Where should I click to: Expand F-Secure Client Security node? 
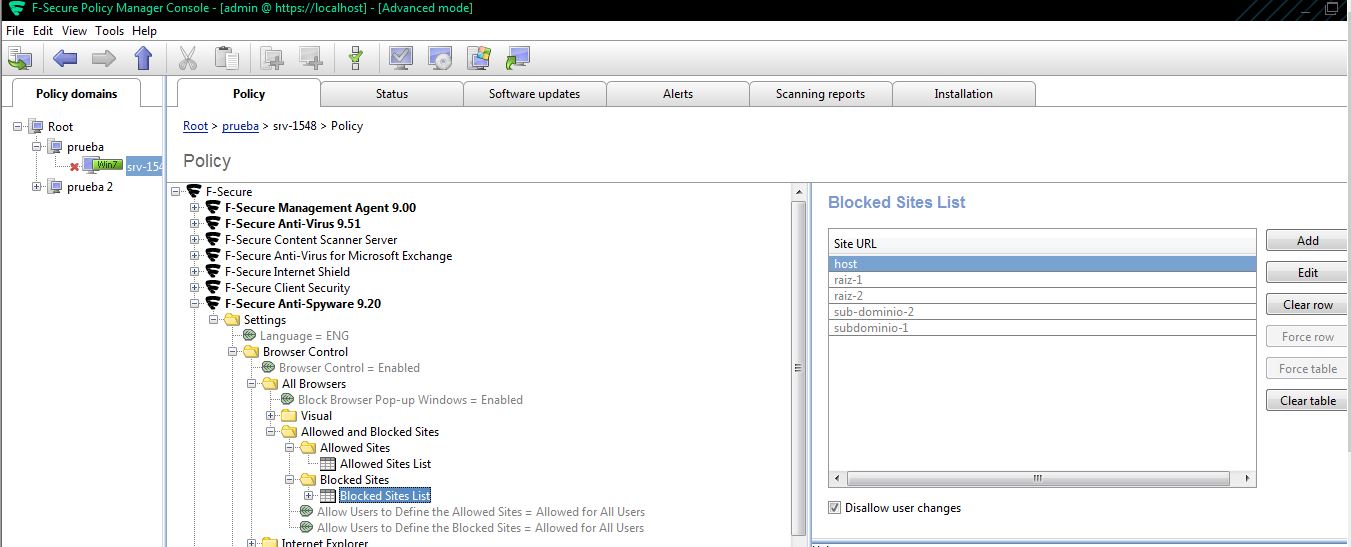[195, 288]
